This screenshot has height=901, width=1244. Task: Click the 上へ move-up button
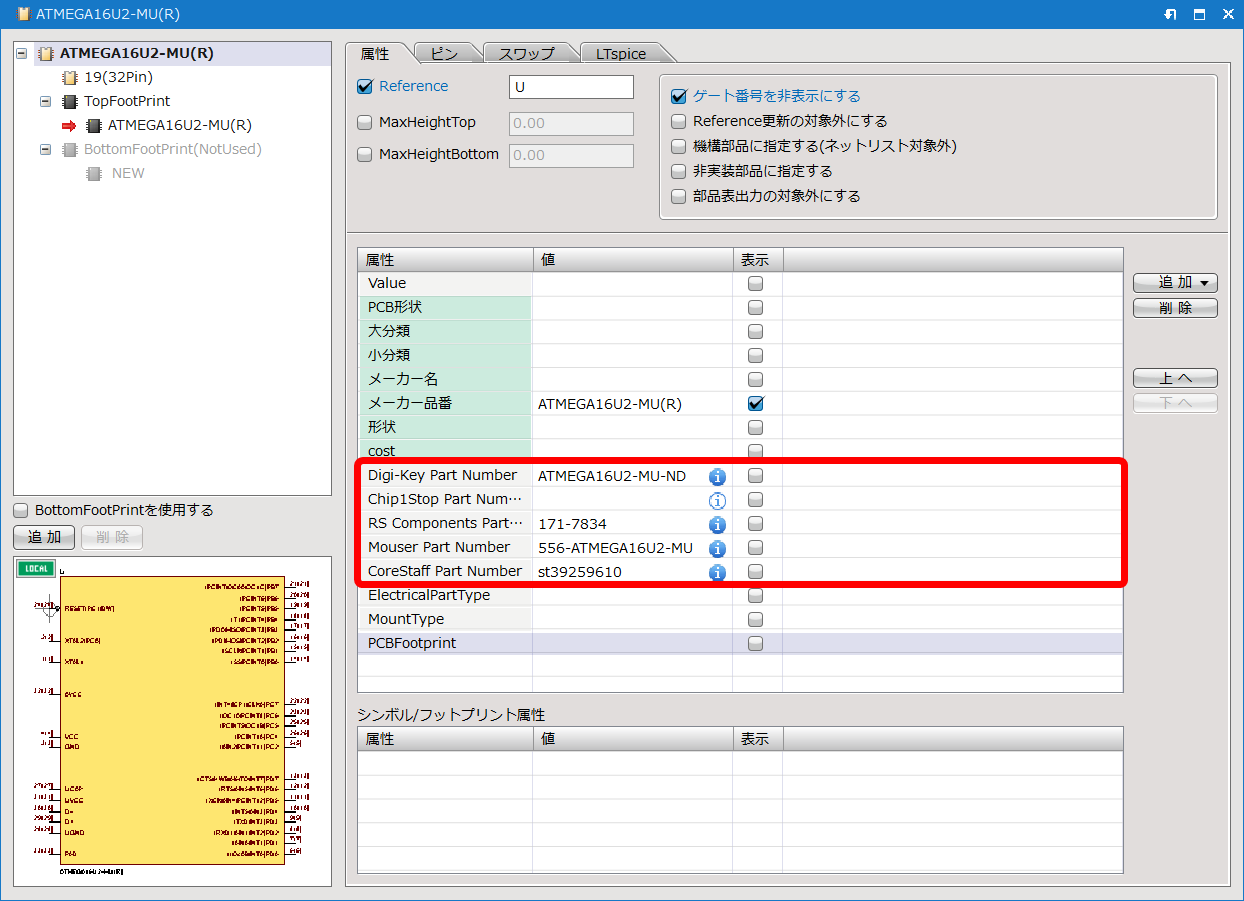(1175, 378)
